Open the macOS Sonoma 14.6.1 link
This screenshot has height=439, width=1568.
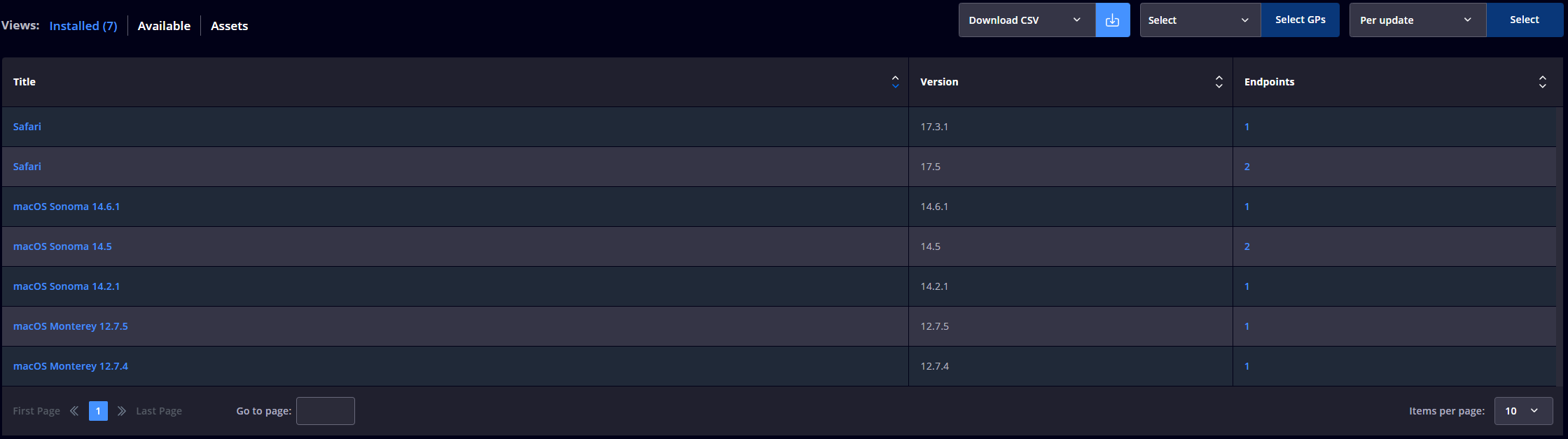click(67, 207)
